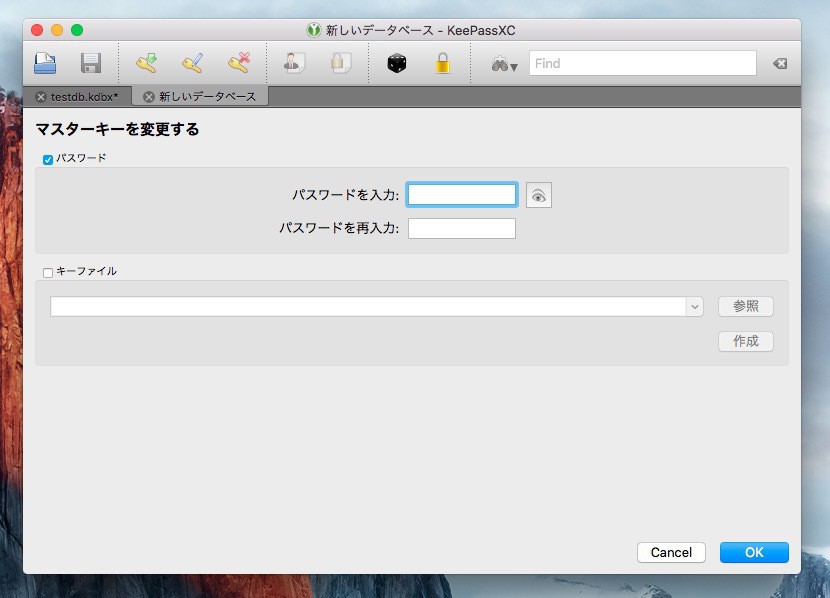
Task: Click the green zoom window button
Action: pyautogui.click(x=77, y=30)
